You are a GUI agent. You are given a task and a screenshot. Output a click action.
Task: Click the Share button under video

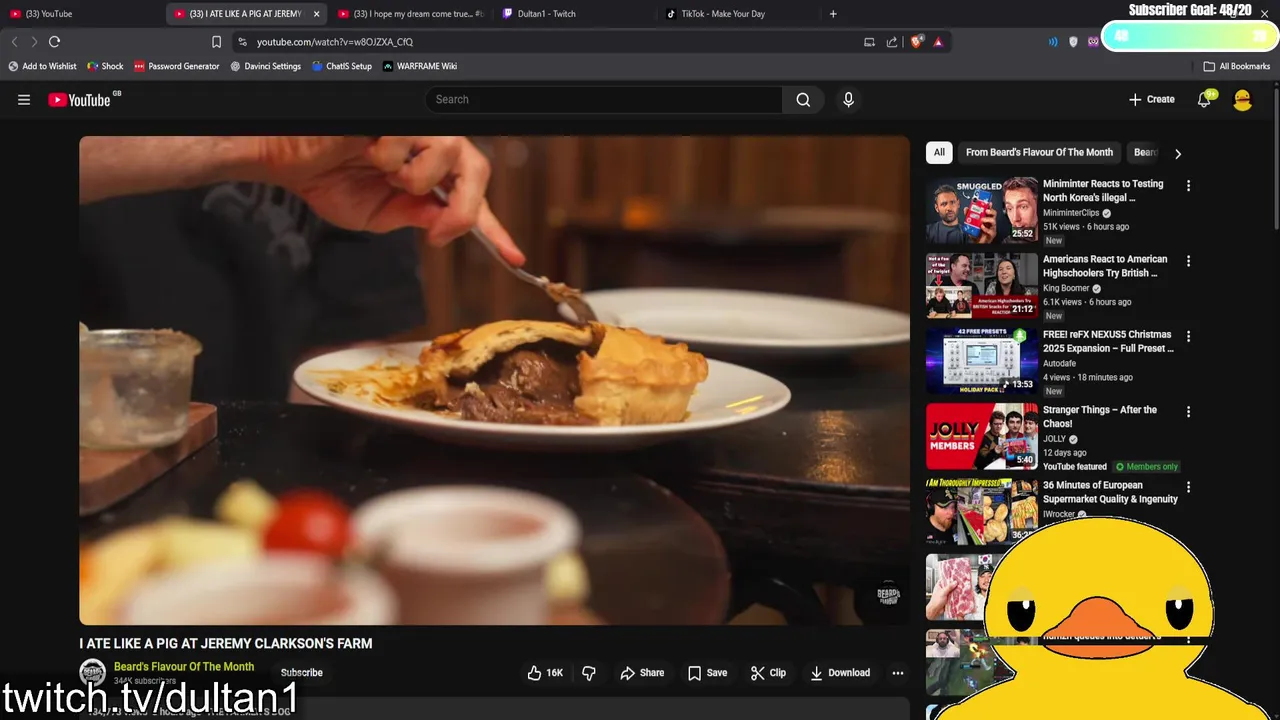pos(642,673)
